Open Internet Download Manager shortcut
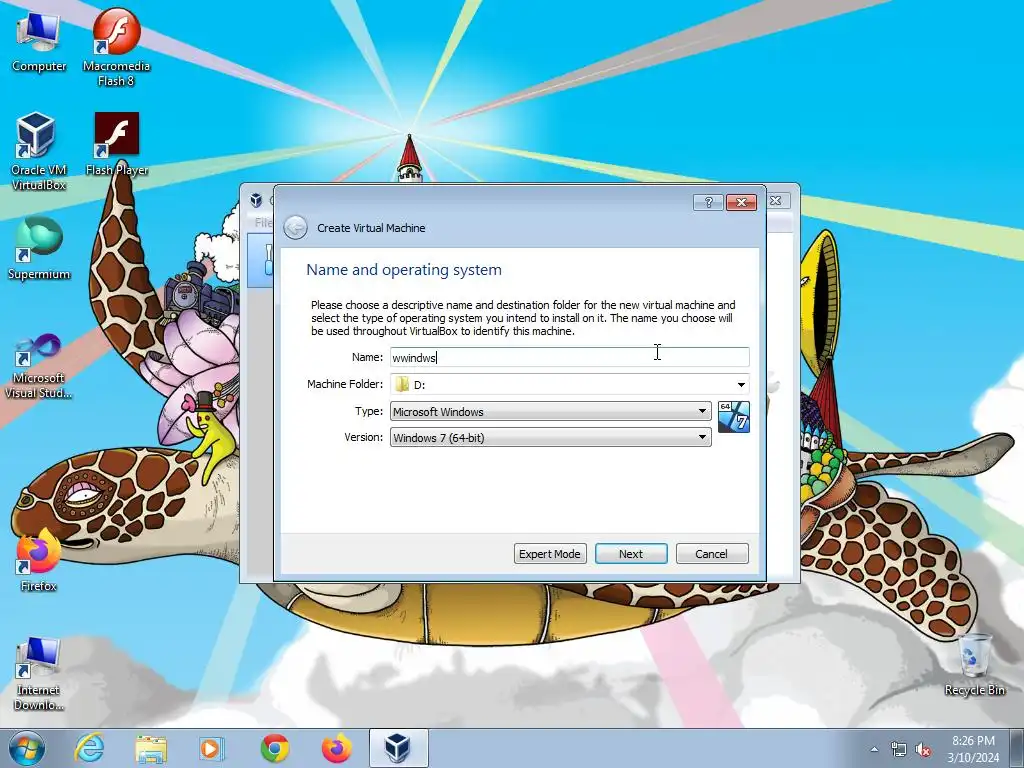Viewport: 1024px width, 768px height. pos(39,674)
